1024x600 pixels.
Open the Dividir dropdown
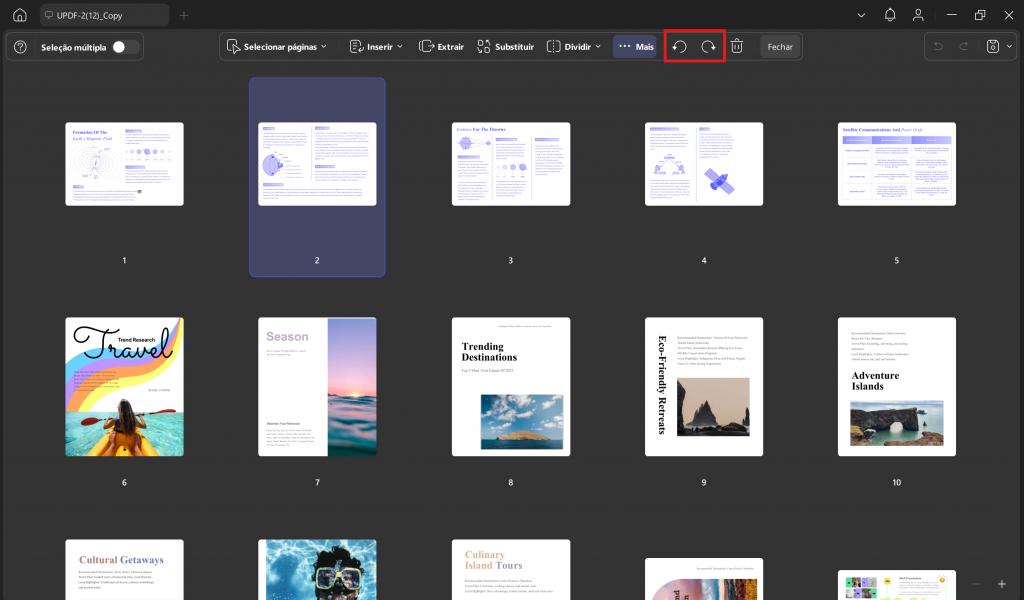tap(574, 46)
